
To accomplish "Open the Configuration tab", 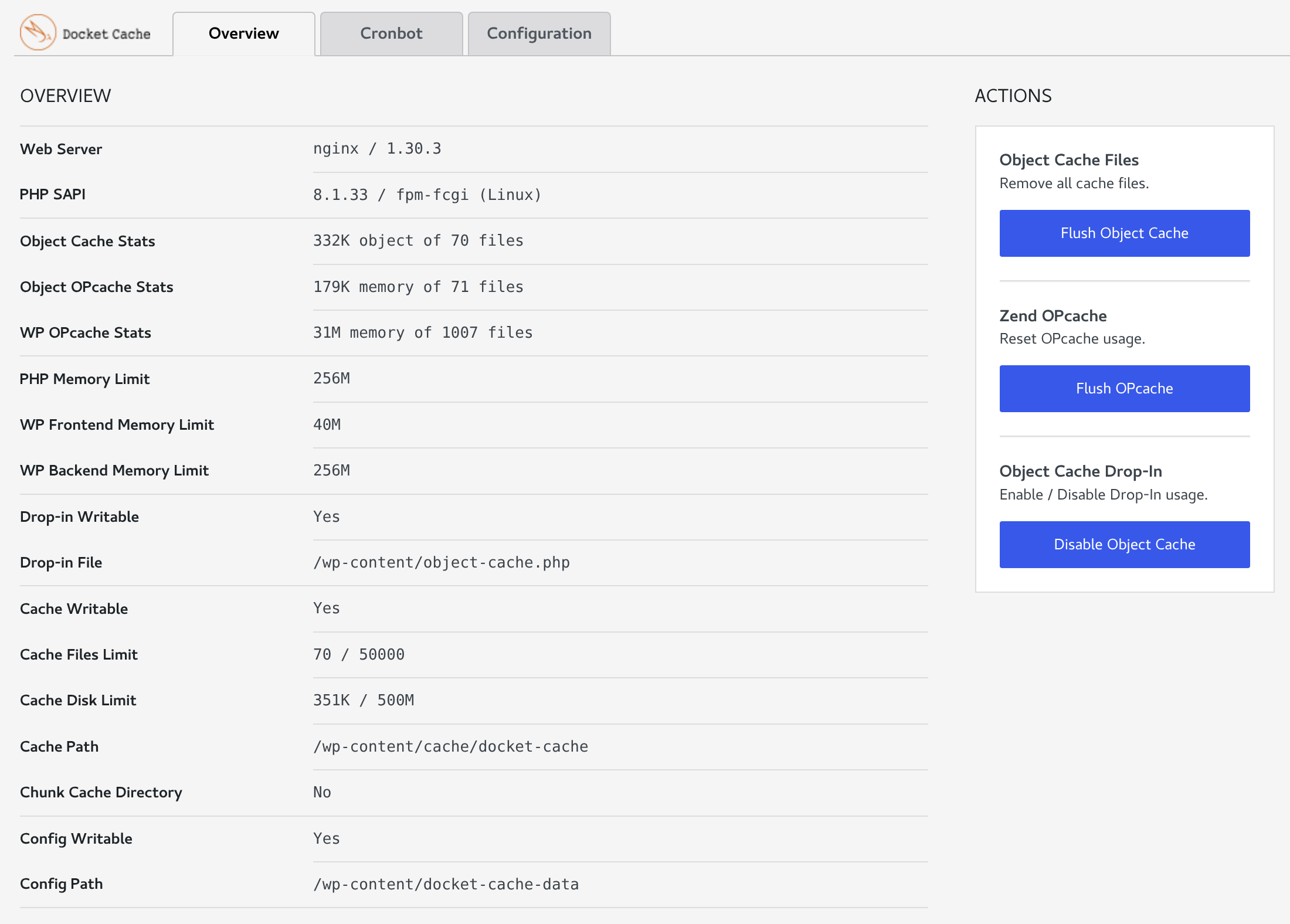I will tap(539, 33).
